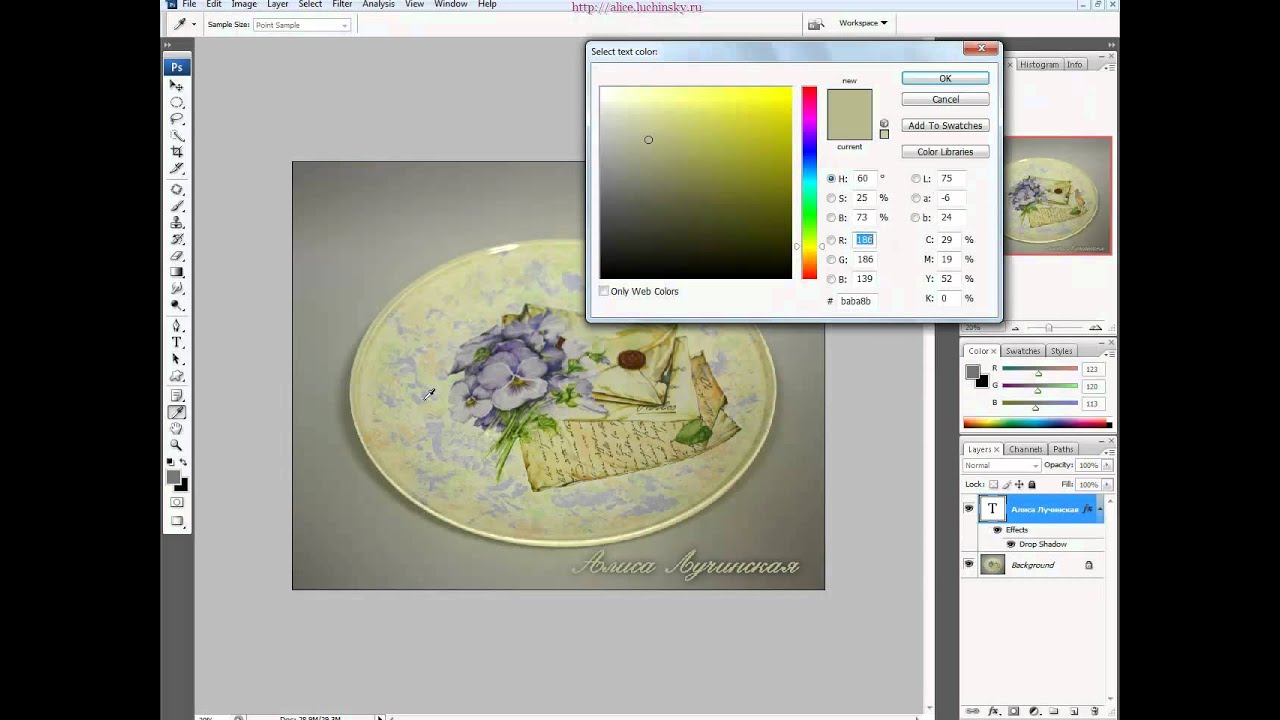
Task: Click the vertical hue spectrum slider
Action: pos(809,182)
